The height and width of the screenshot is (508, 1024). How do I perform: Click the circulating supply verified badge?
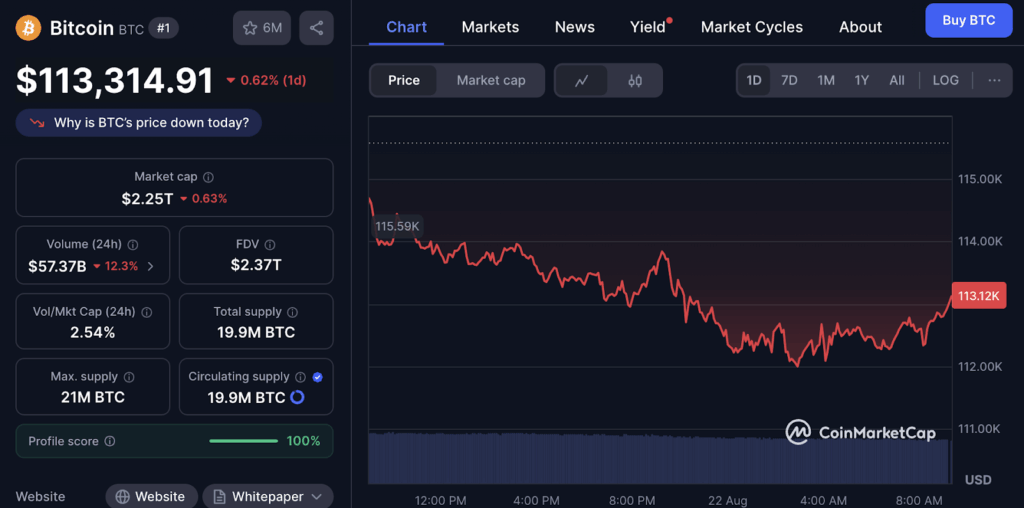[x=318, y=377]
